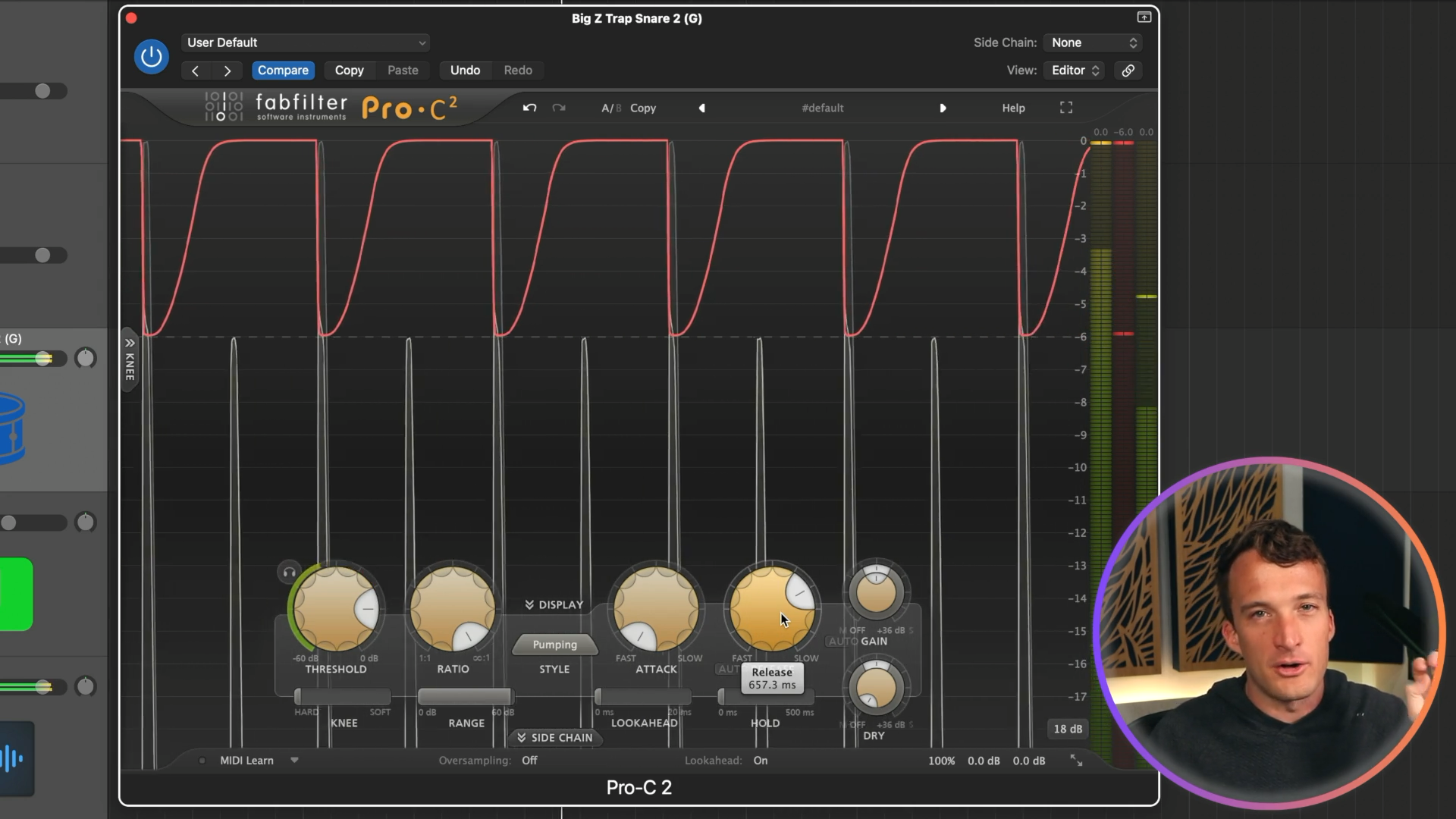Click the Logic header Copy button
The width and height of the screenshot is (1456, 819).
coord(350,71)
